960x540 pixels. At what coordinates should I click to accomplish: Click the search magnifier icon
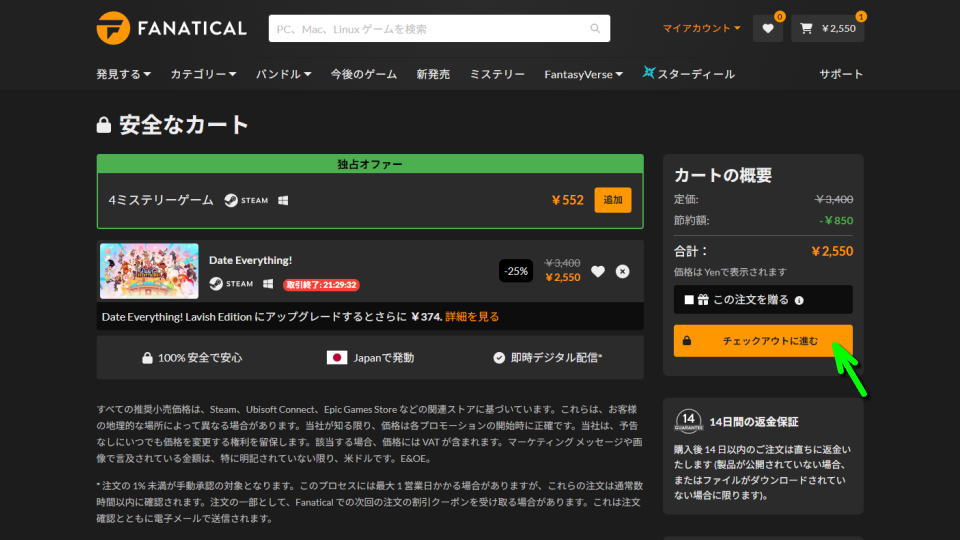pyautogui.click(x=595, y=28)
